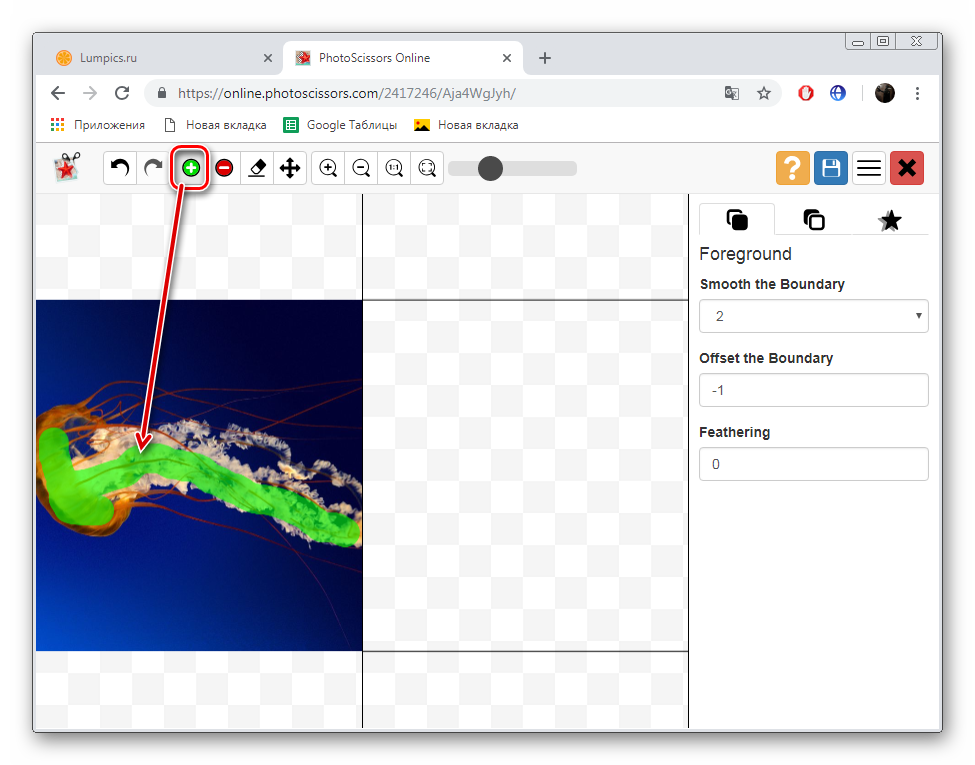Reset zoom to 1:1
Image resolution: width=975 pixels, height=765 pixels.
(394, 168)
